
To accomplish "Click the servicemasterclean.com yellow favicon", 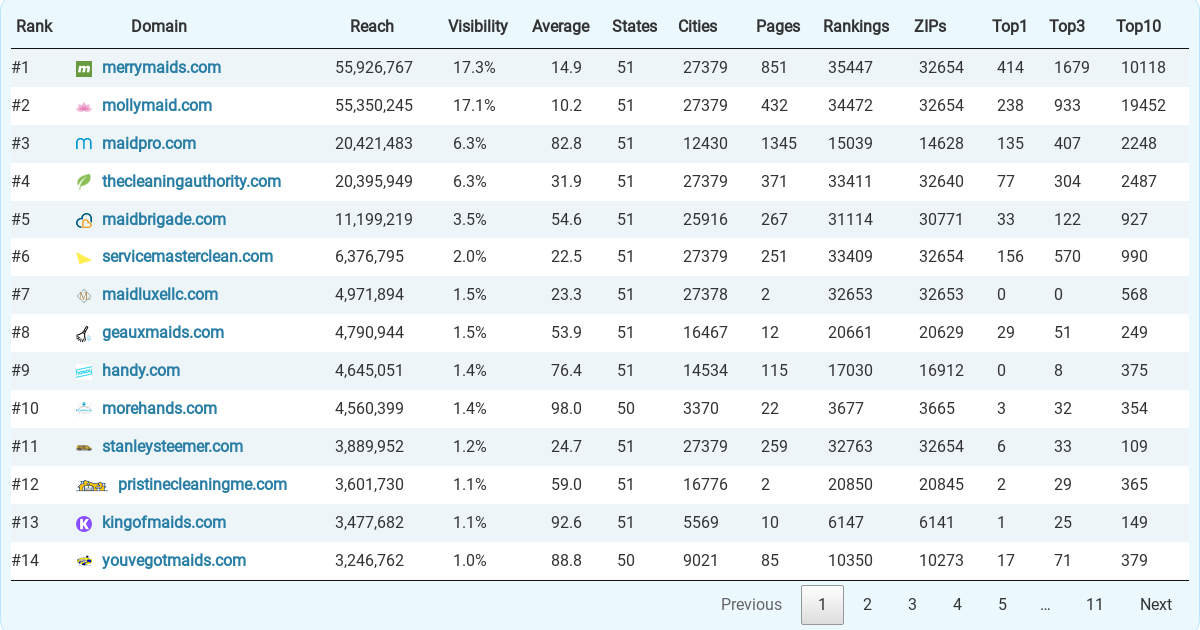I will click(84, 258).
